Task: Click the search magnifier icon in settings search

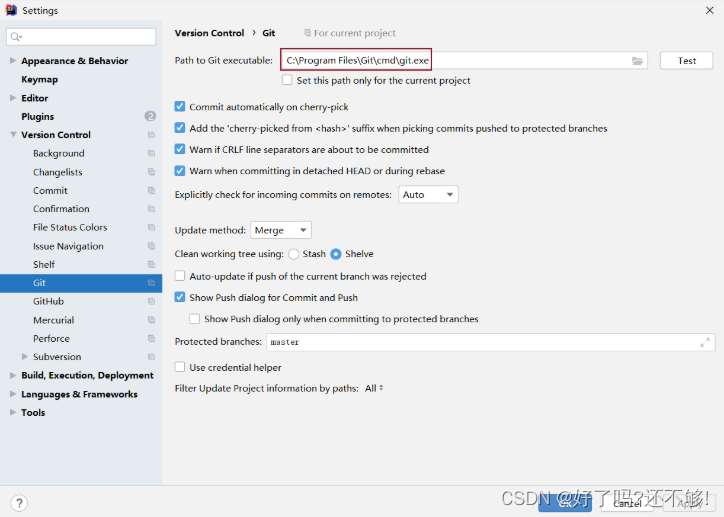Action: pyautogui.click(x=16, y=37)
